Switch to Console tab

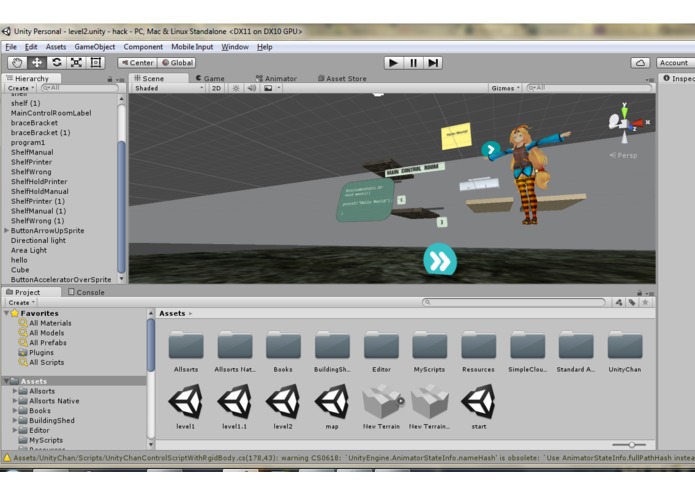pyautogui.click(x=86, y=292)
